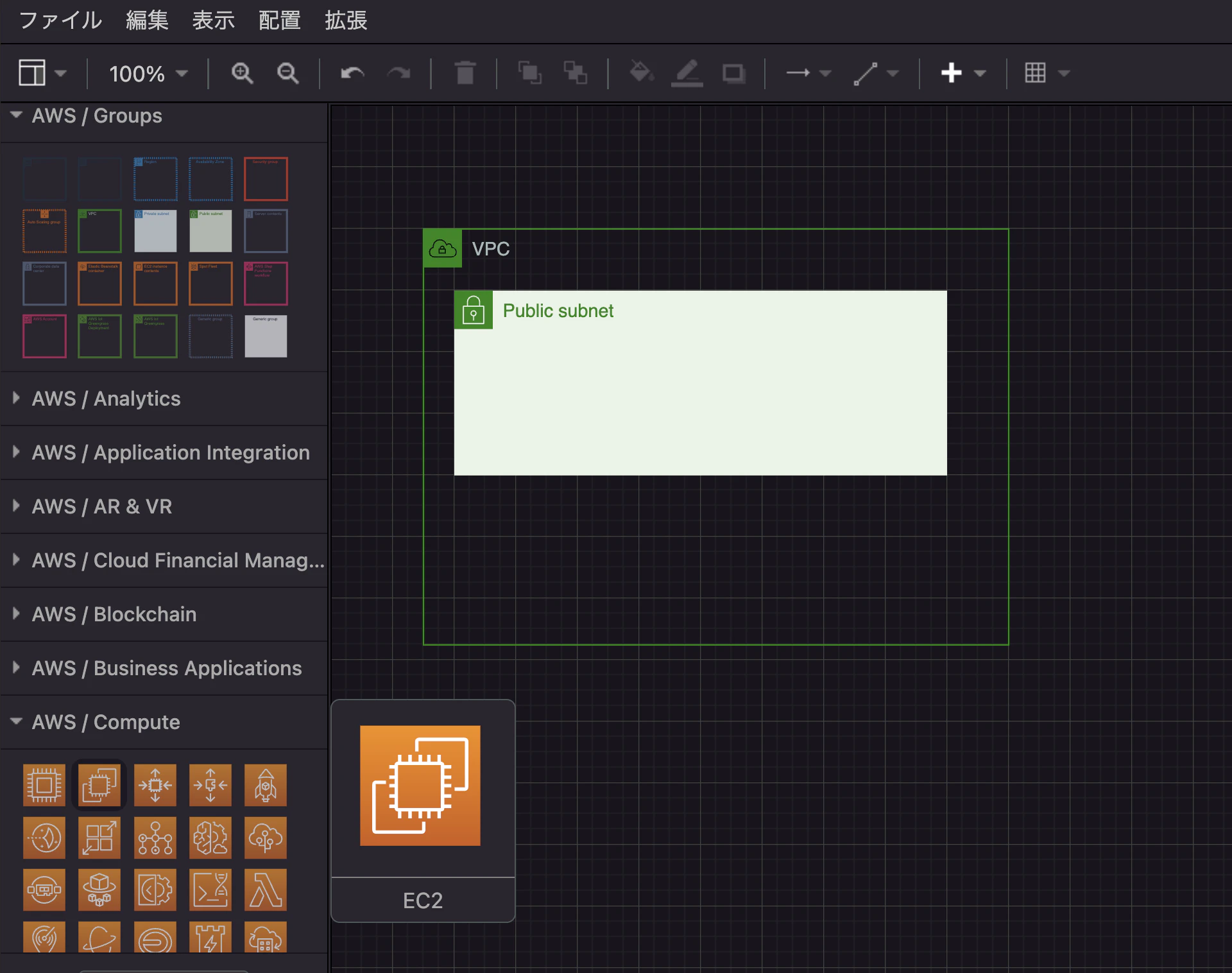Expand AWS / Cloud Financial Management section
The width and height of the screenshot is (1232, 973).
(x=164, y=560)
